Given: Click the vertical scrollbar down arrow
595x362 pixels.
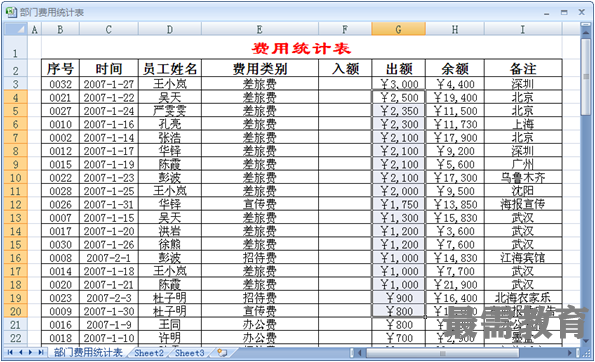Looking at the screenshot, I should [x=586, y=340].
